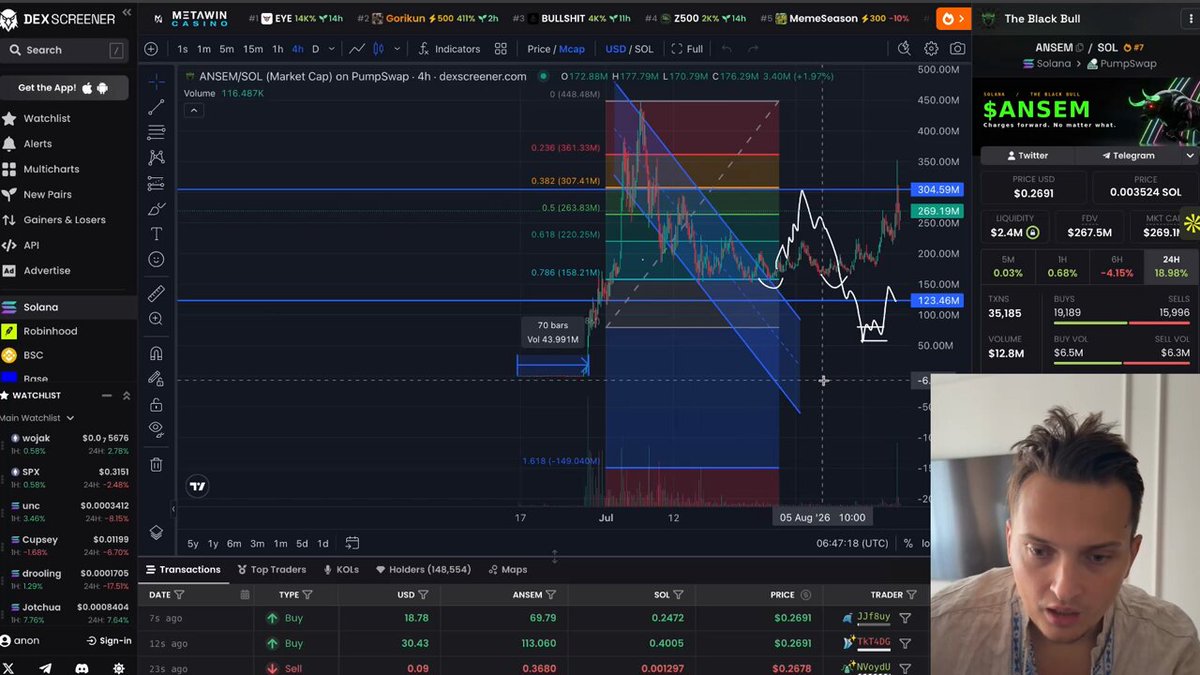Collapse the Watchlist panel chevrons
This screenshot has height=675, width=1200.
126,395
